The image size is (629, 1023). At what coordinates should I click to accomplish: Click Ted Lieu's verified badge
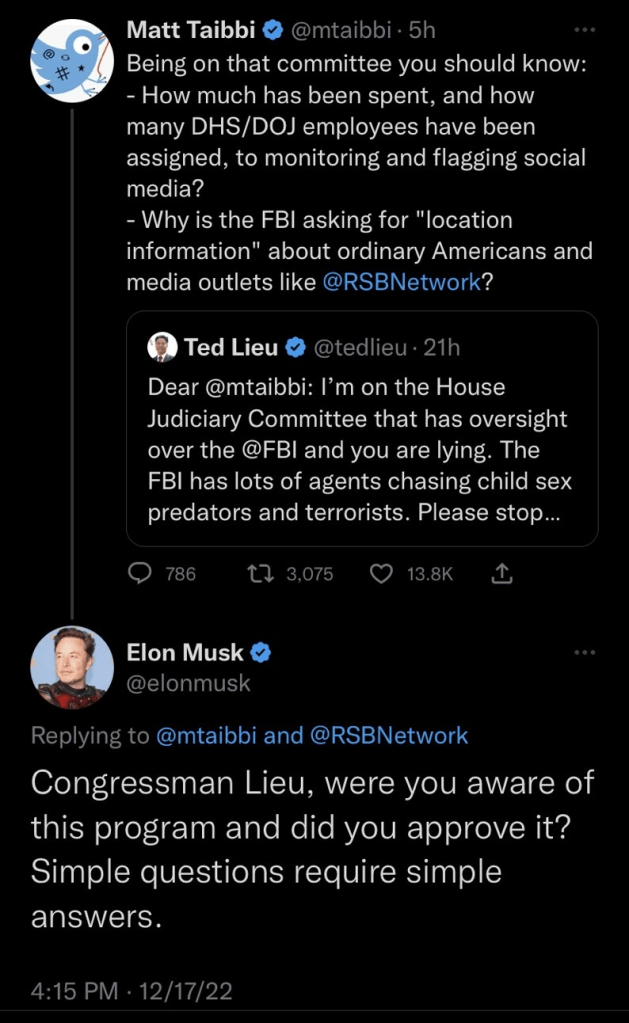pyautogui.click(x=295, y=348)
